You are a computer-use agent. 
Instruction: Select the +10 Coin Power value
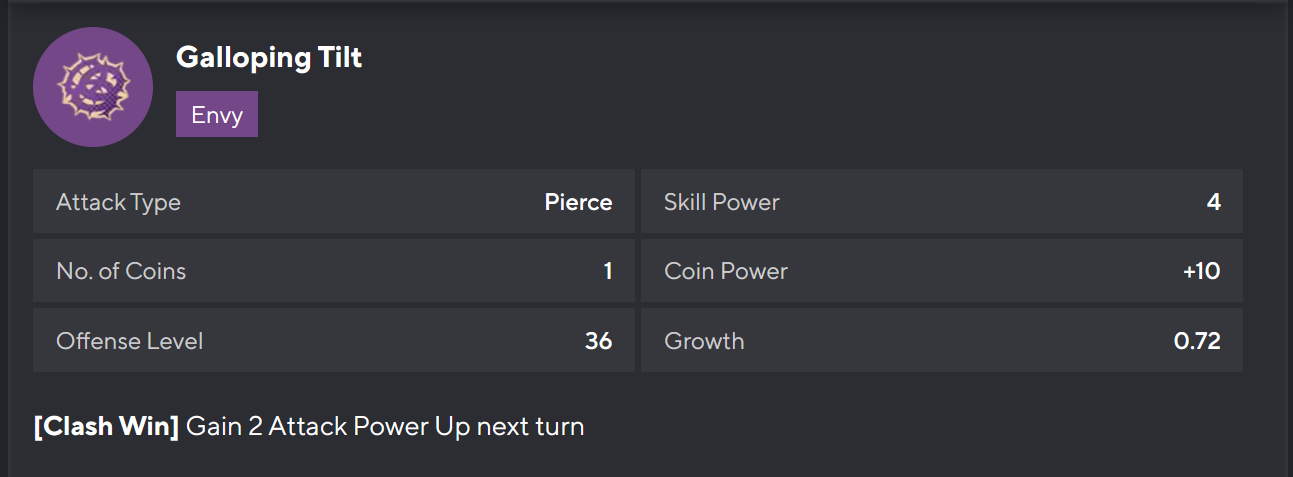coord(1201,271)
